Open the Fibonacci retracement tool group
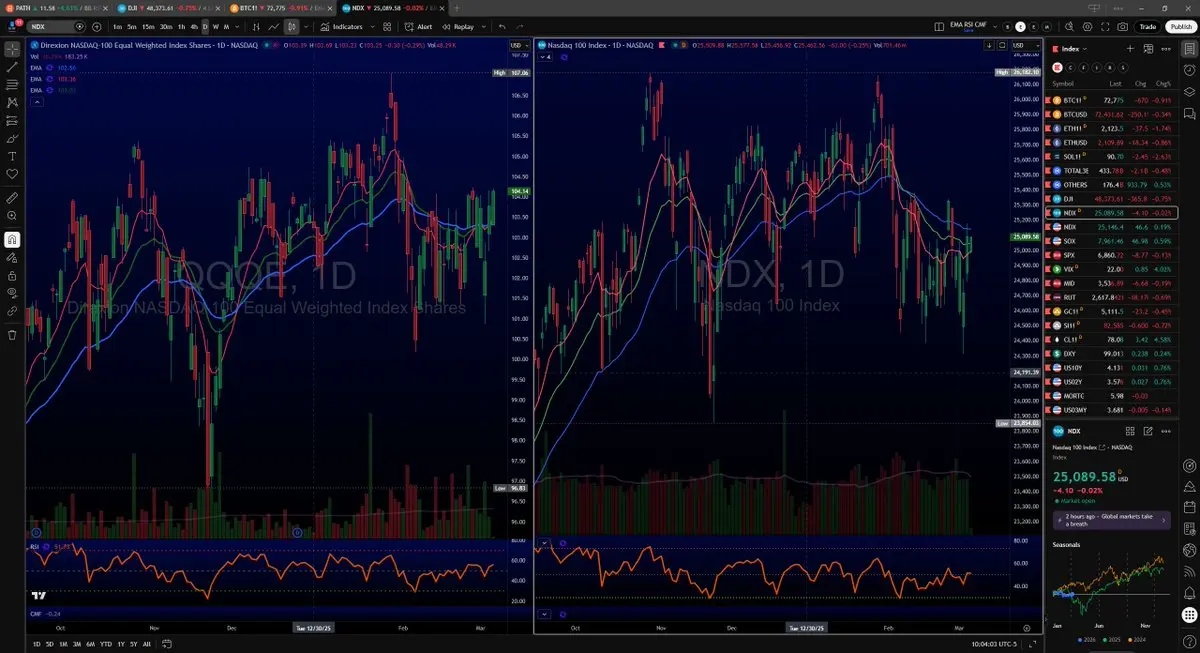Viewport: 1200px width, 653px height. point(12,84)
